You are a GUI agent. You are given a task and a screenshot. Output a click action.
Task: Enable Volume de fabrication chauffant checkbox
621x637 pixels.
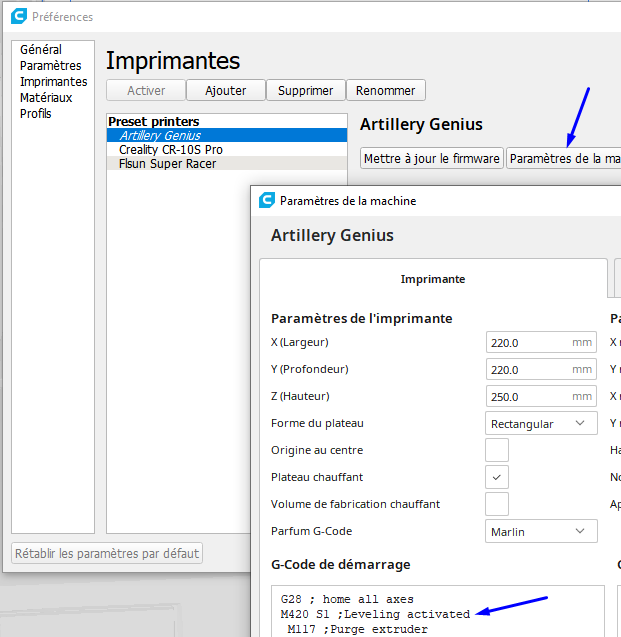(x=497, y=504)
